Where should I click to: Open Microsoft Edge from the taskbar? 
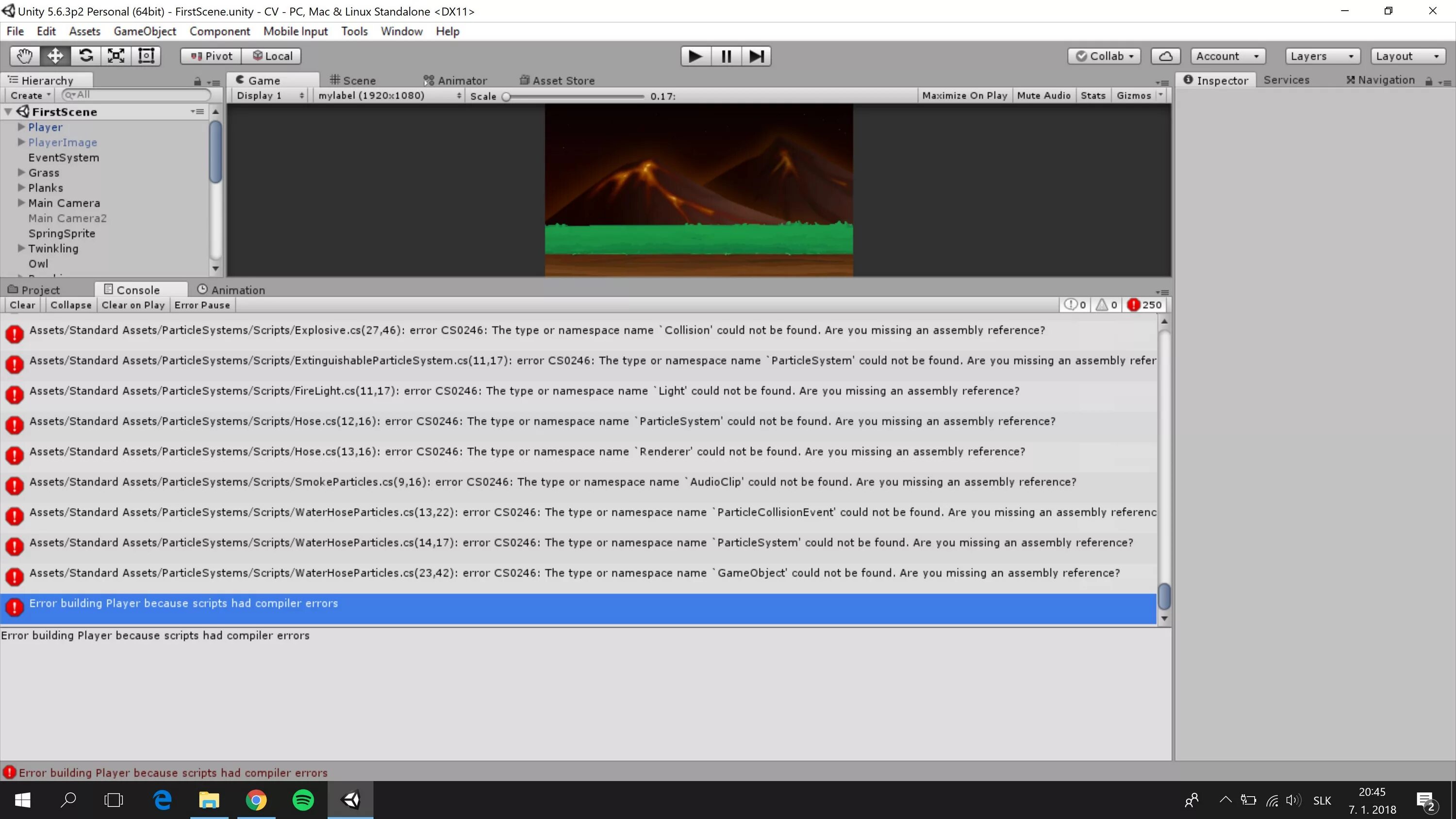[x=163, y=800]
